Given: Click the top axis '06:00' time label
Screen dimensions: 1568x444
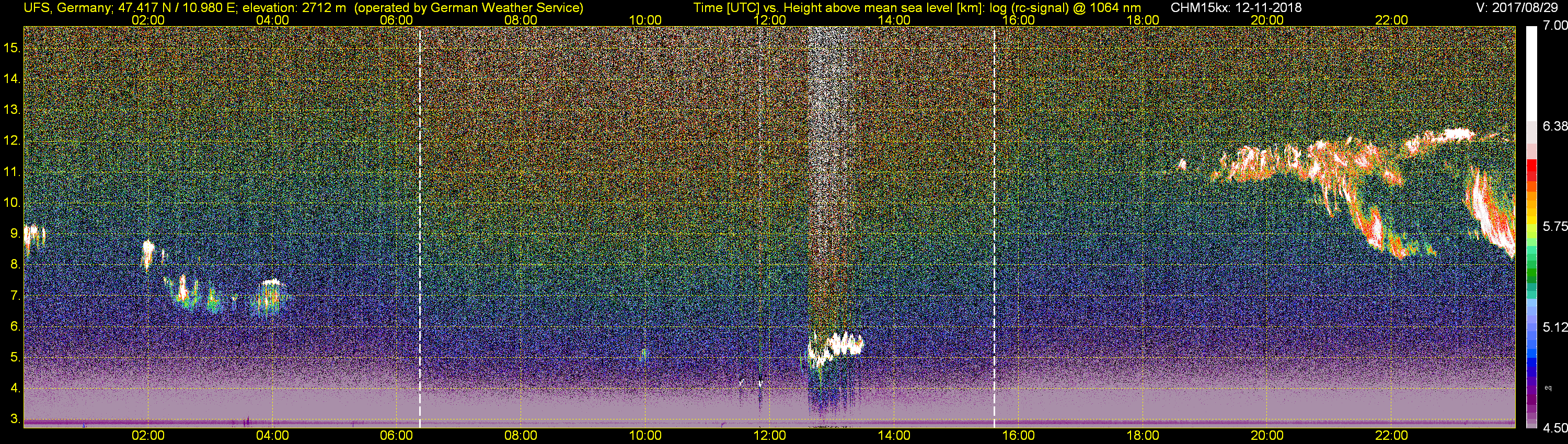Looking at the screenshot, I should click(x=397, y=20).
